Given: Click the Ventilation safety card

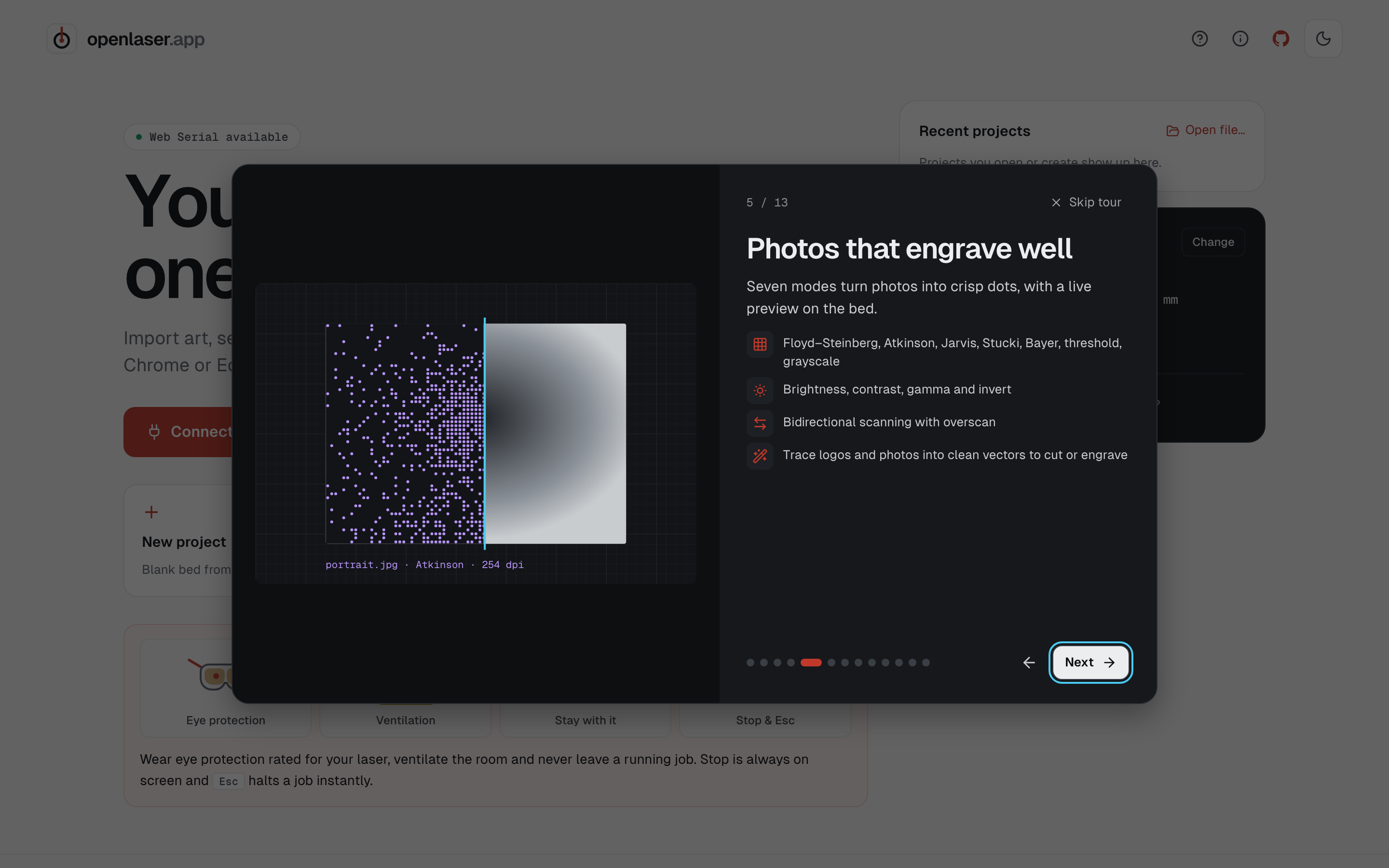Looking at the screenshot, I should pos(405,720).
